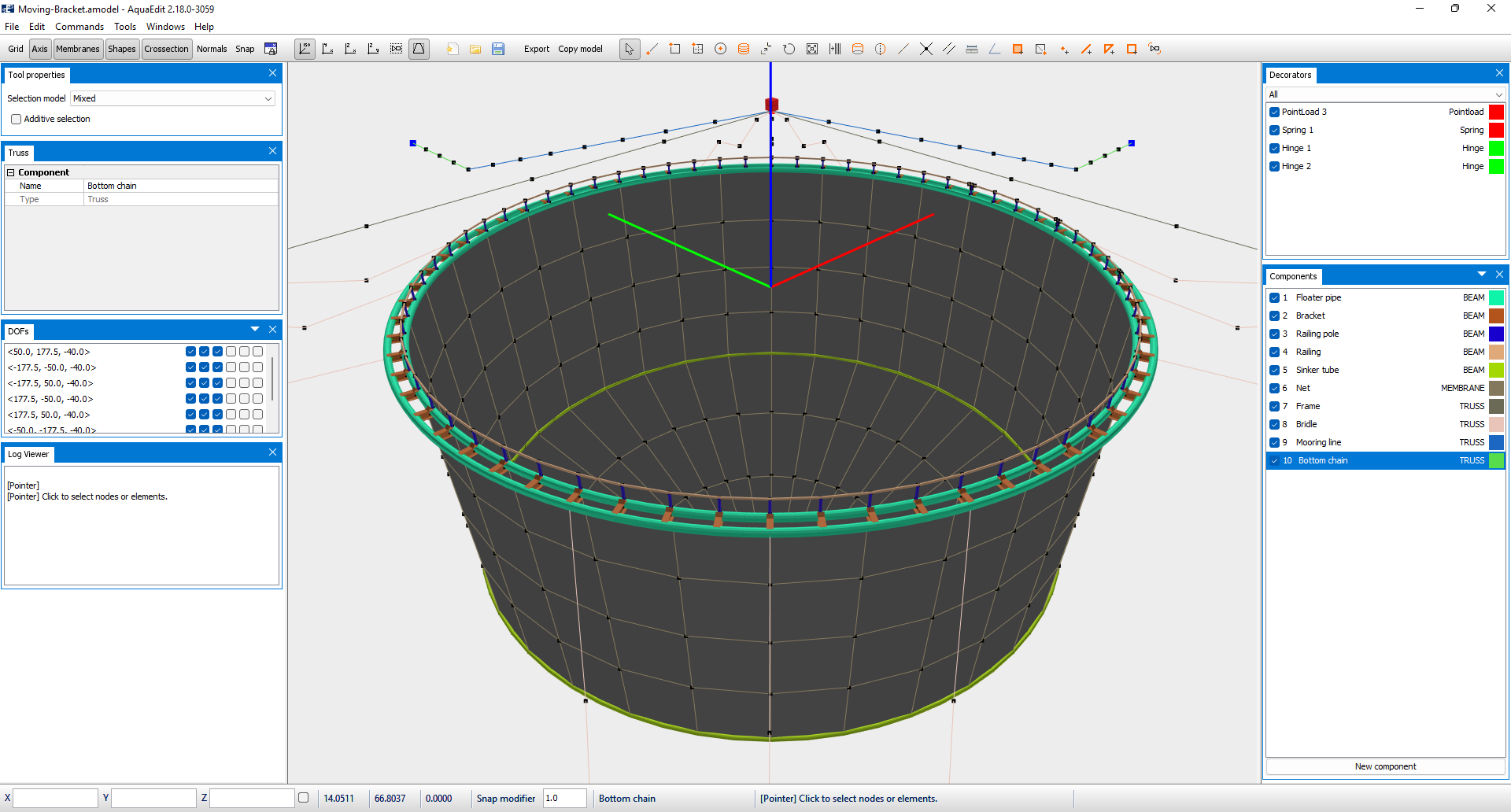Click the 3D isometric view icon
Screen dimensions: 1511x812
(305, 49)
